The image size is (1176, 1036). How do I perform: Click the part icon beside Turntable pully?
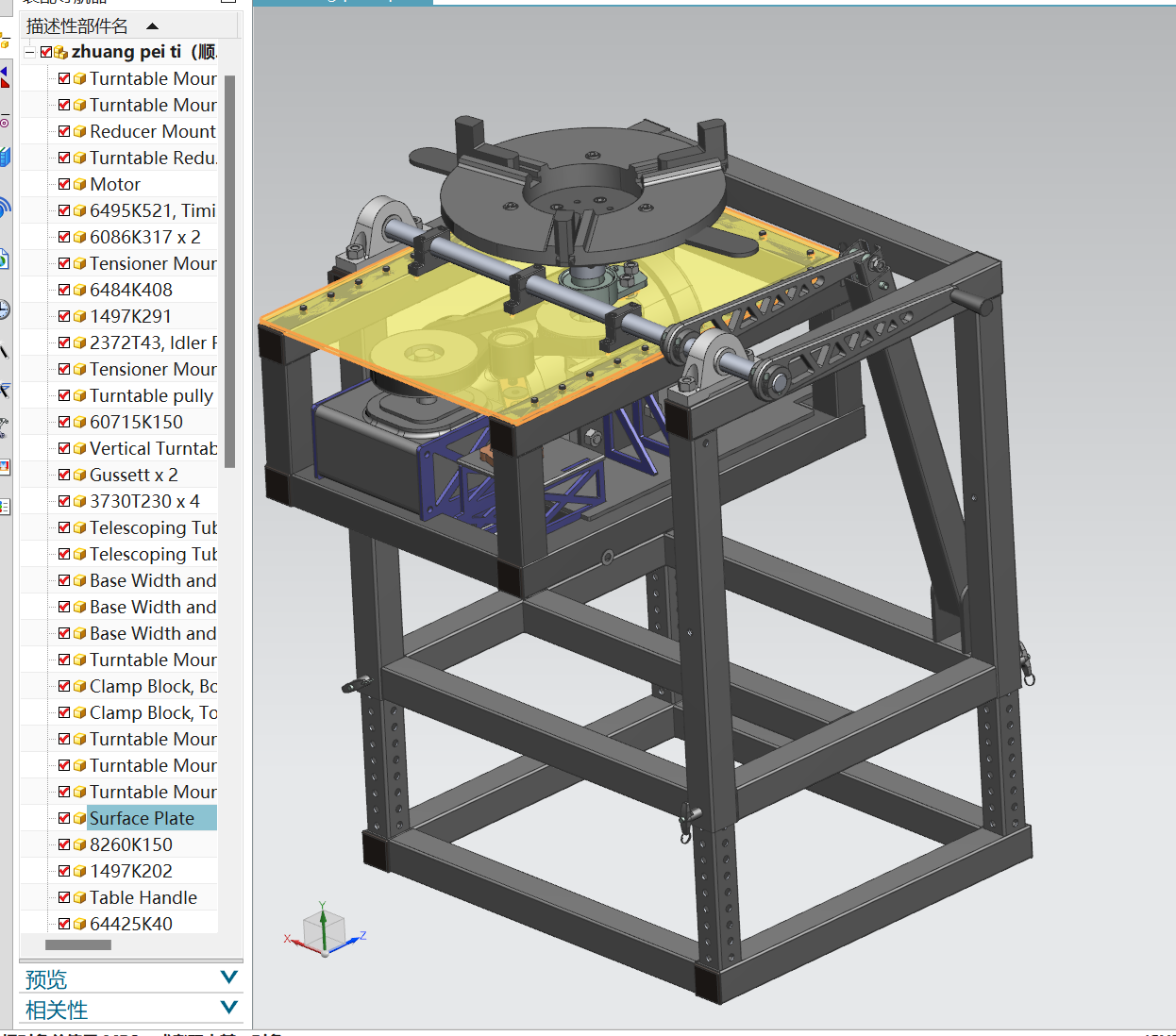click(79, 395)
